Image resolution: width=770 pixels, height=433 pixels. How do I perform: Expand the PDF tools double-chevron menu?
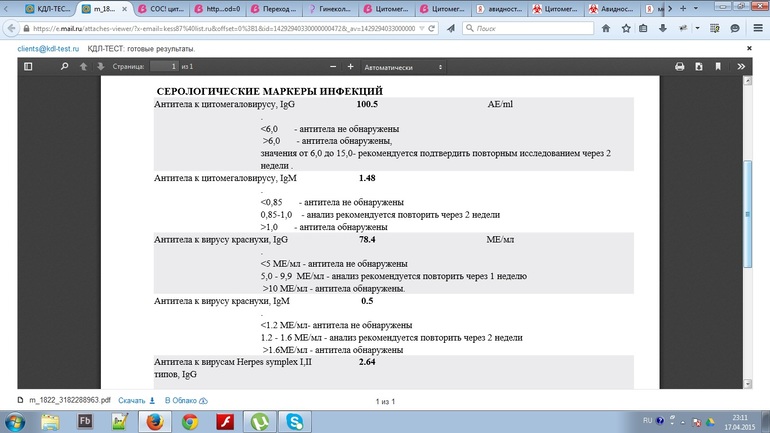pos(741,66)
